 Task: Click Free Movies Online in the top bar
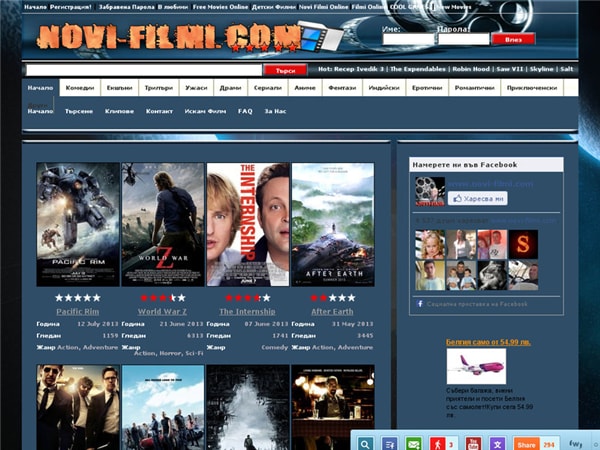[220, 7]
